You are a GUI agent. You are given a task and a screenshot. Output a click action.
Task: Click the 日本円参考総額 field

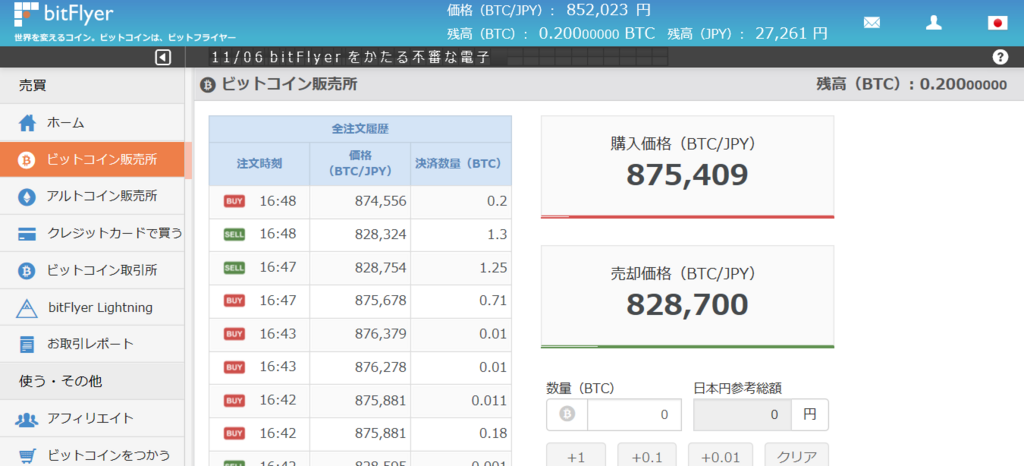tap(742, 414)
